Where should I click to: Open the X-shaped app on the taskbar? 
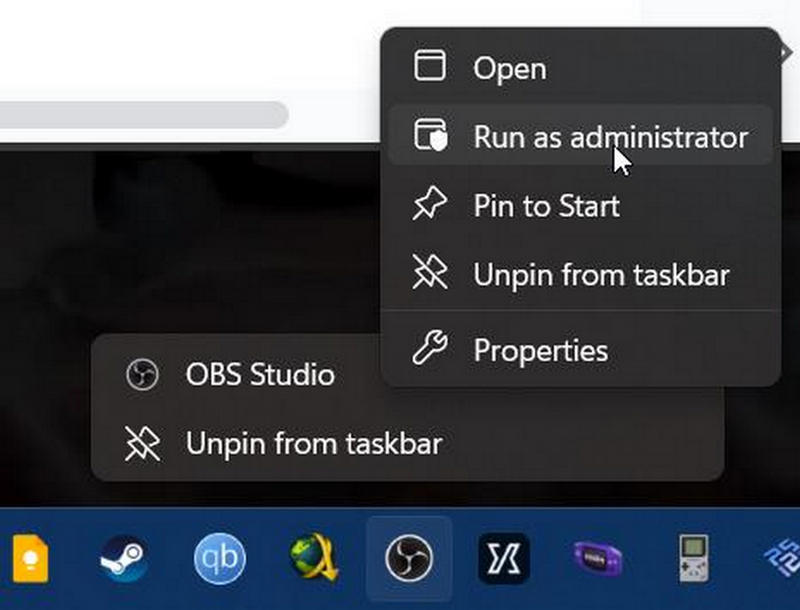(x=504, y=558)
